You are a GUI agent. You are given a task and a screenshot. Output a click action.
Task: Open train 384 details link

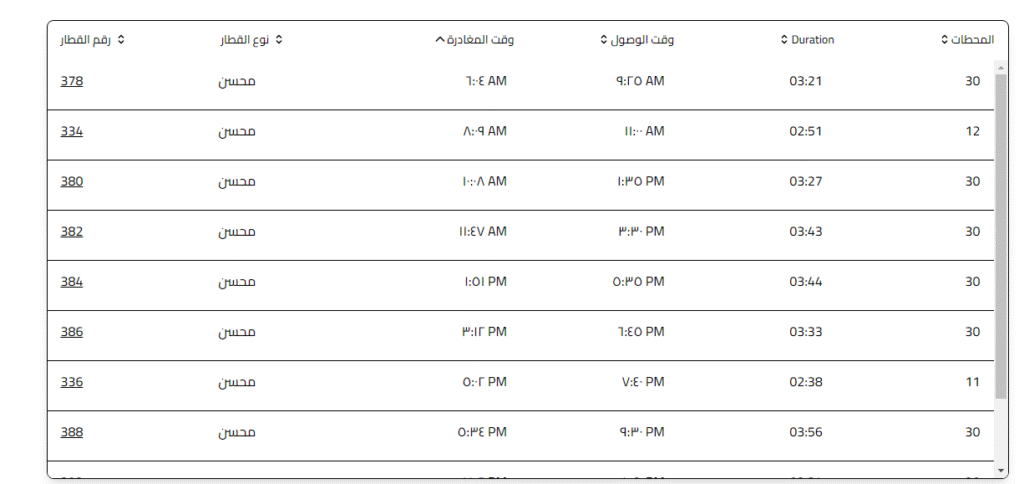71,281
